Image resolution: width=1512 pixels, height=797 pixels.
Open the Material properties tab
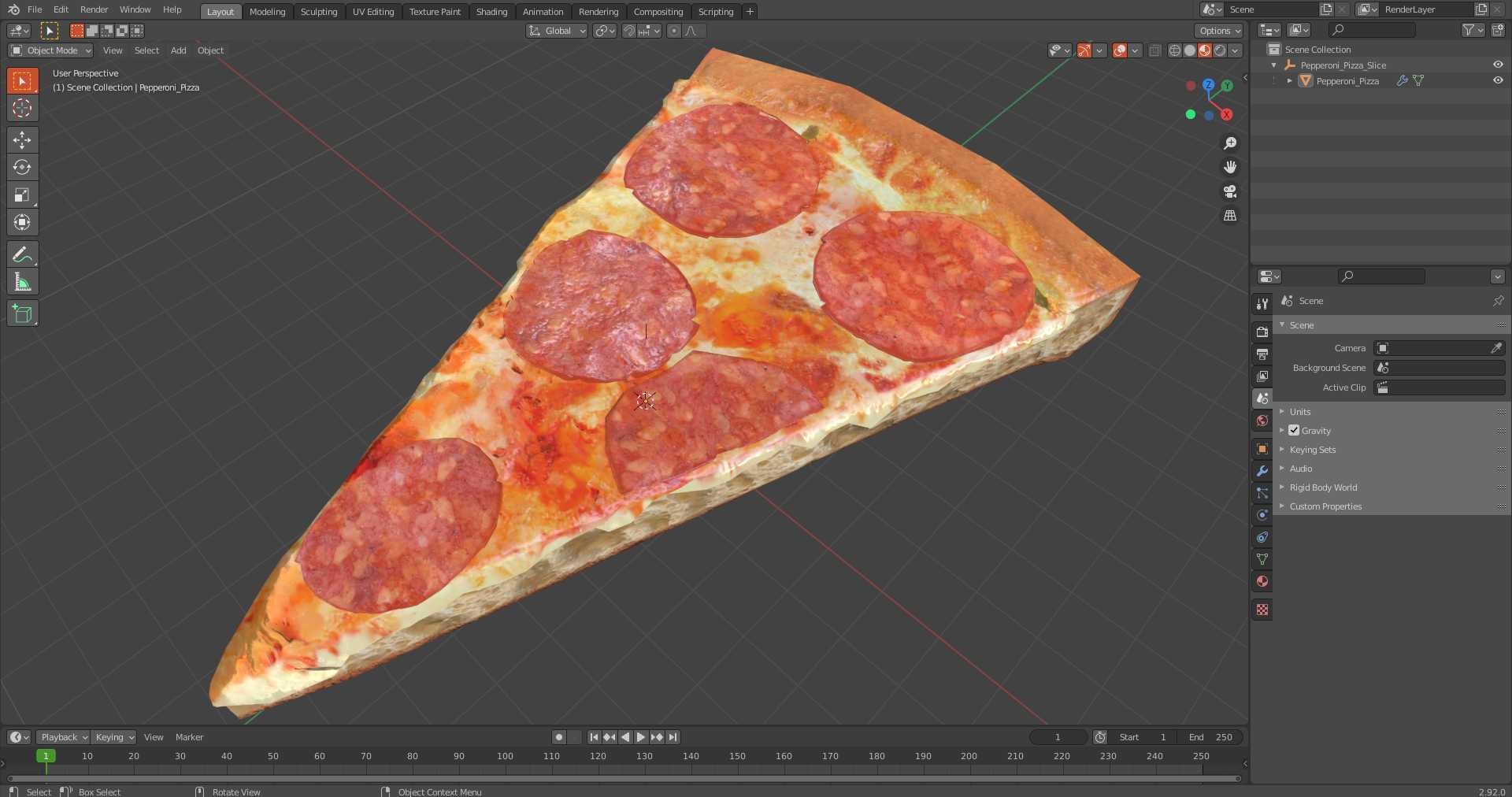click(x=1262, y=581)
